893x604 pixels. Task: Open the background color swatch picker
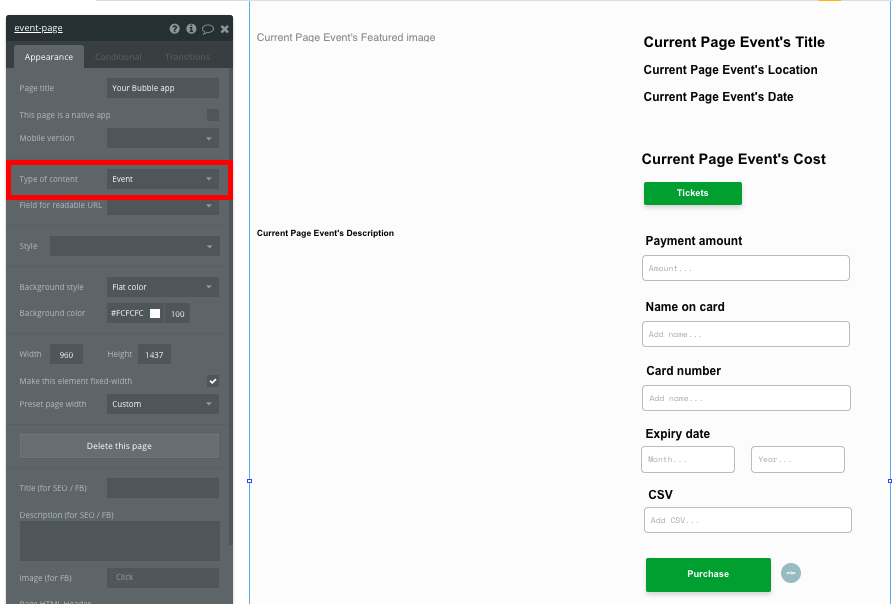coord(155,313)
